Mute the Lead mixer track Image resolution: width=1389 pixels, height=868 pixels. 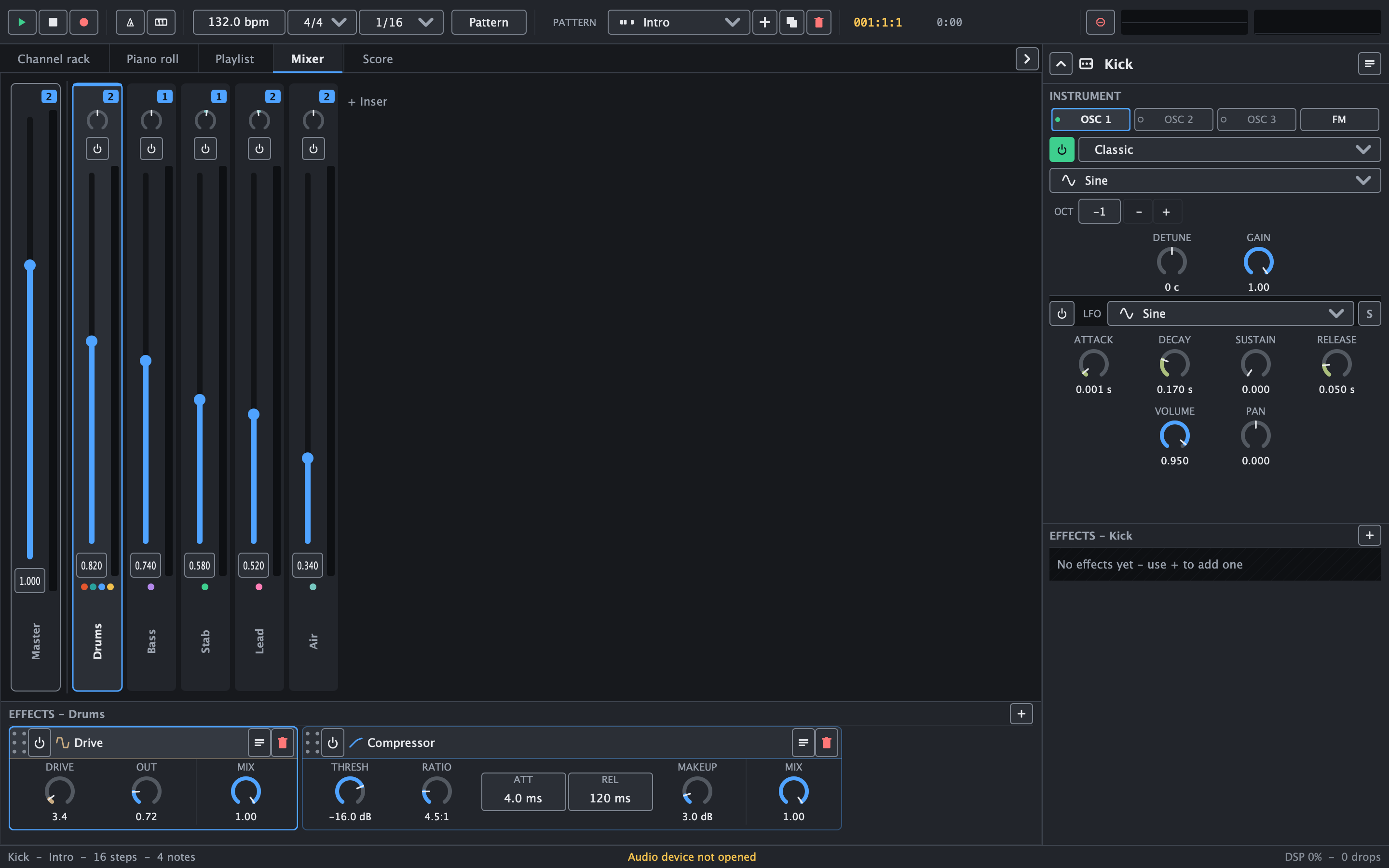(259, 149)
